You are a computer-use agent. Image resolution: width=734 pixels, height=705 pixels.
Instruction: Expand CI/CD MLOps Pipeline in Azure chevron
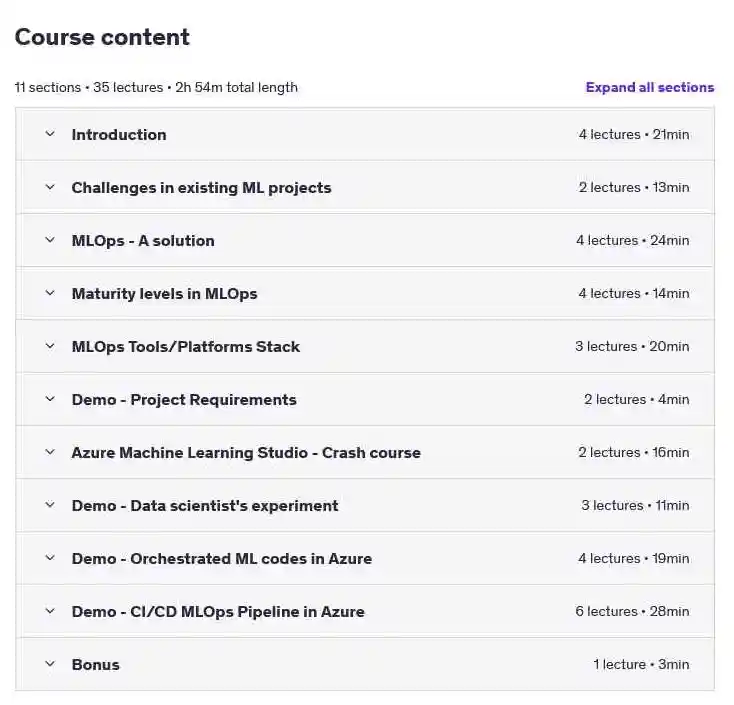(x=50, y=611)
